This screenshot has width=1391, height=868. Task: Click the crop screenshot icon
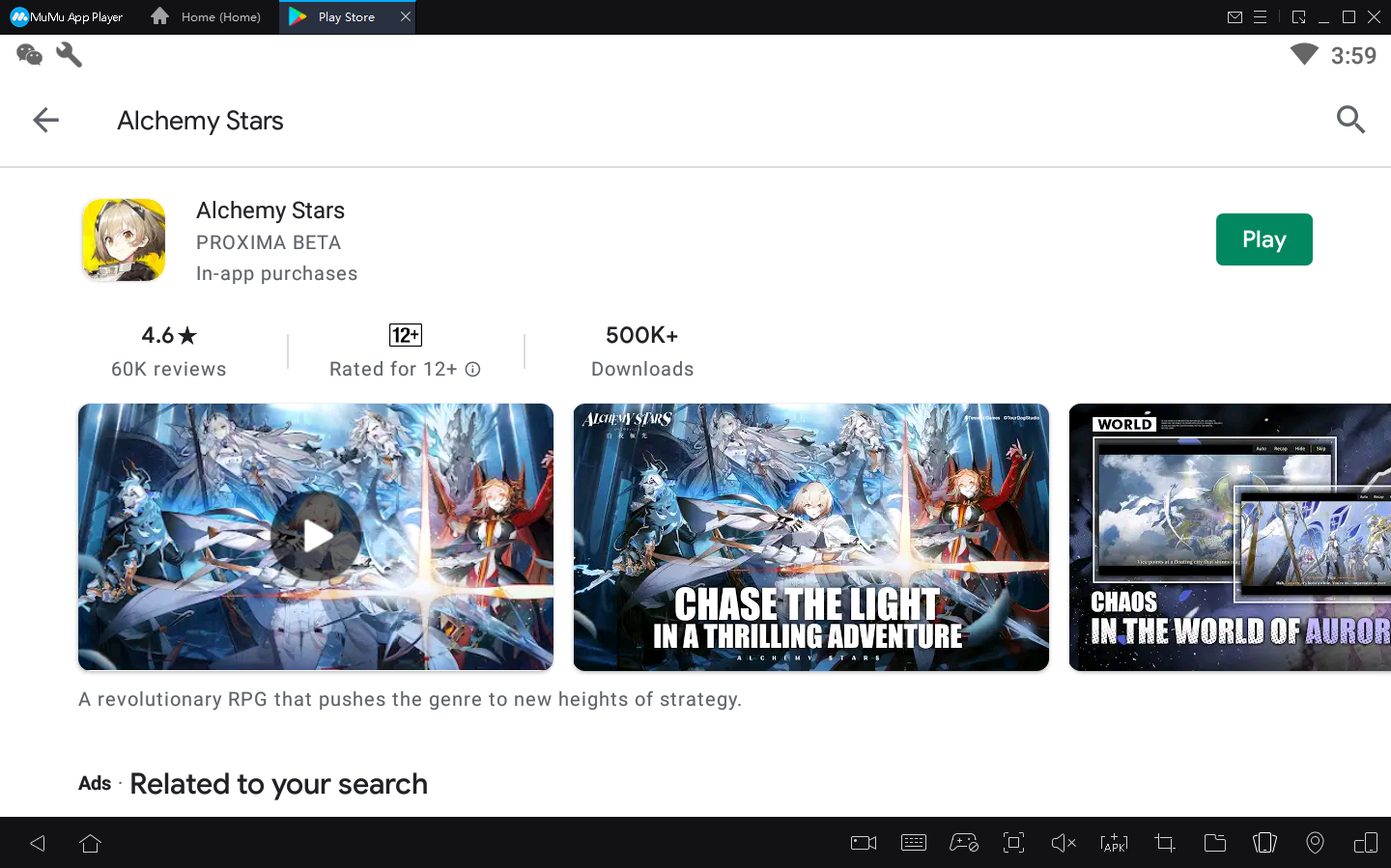click(x=1165, y=843)
